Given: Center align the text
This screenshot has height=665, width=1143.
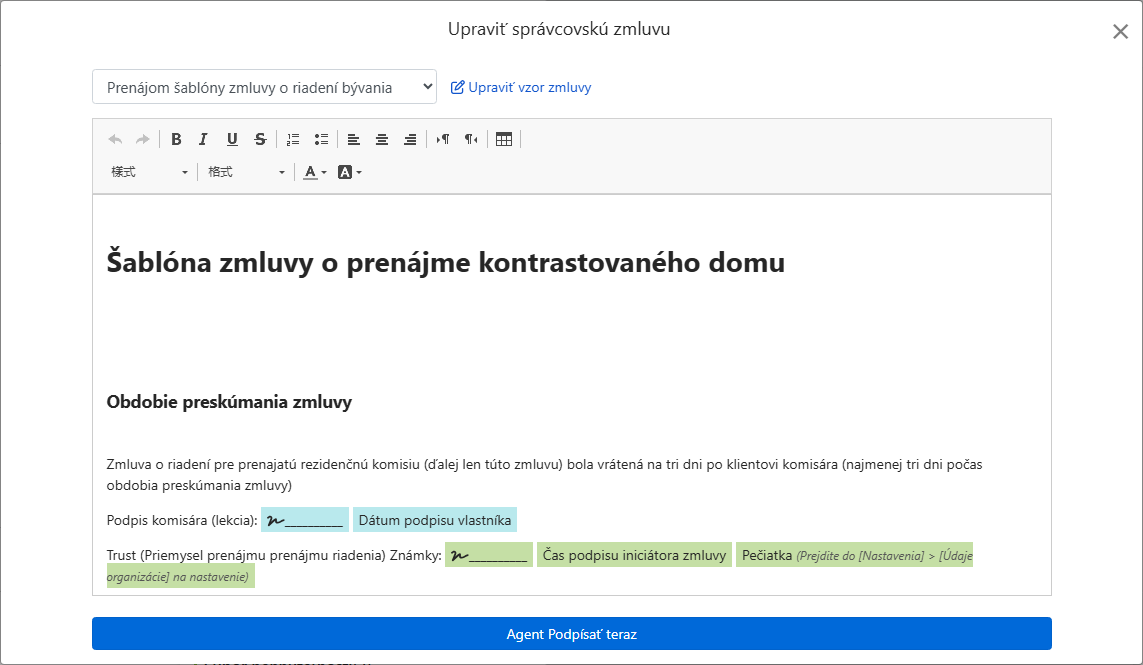Looking at the screenshot, I should [382, 139].
